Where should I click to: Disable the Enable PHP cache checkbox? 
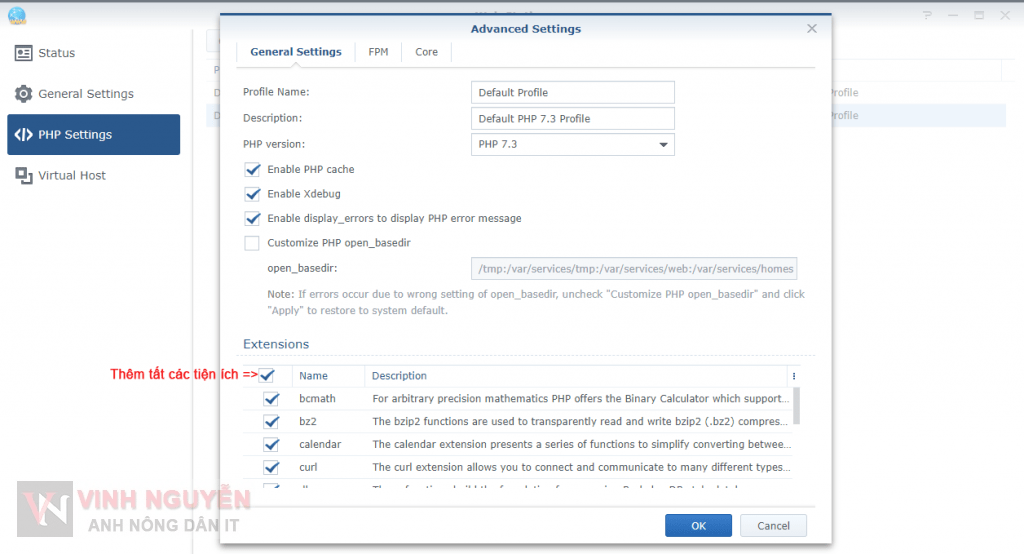[x=252, y=170]
